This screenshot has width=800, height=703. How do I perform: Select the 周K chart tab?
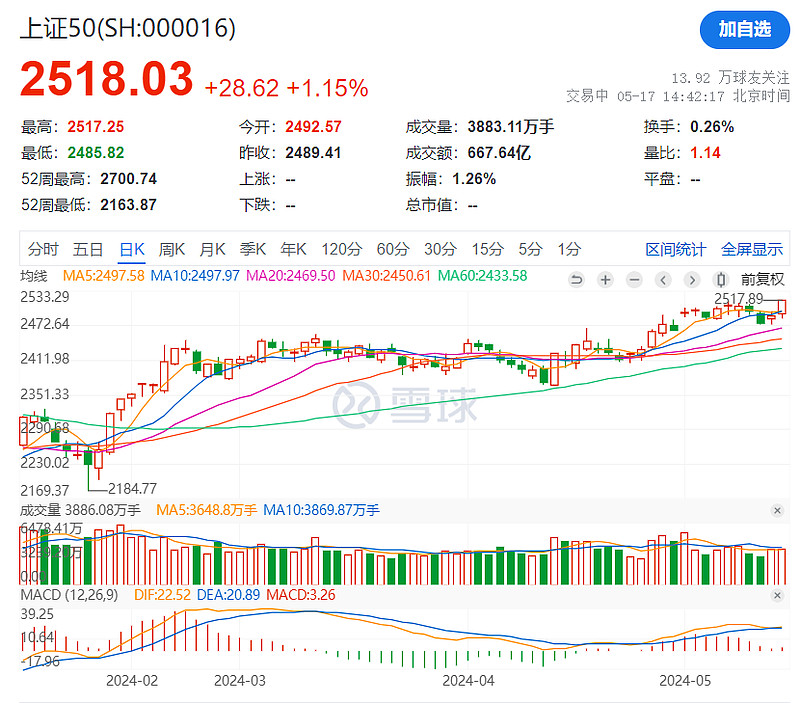pyautogui.click(x=172, y=249)
